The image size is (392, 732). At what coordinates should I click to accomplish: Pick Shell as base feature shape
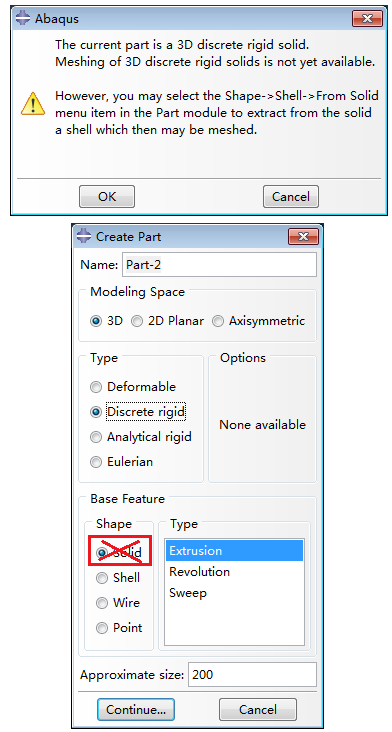(x=118, y=578)
